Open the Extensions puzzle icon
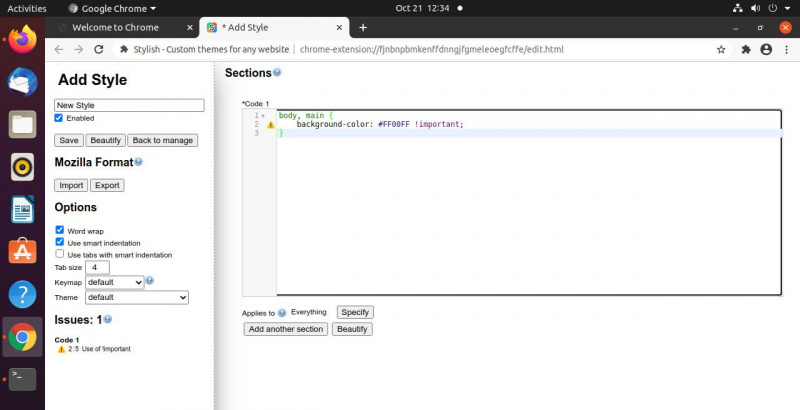The width and height of the screenshot is (800, 410). coord(746,49)
